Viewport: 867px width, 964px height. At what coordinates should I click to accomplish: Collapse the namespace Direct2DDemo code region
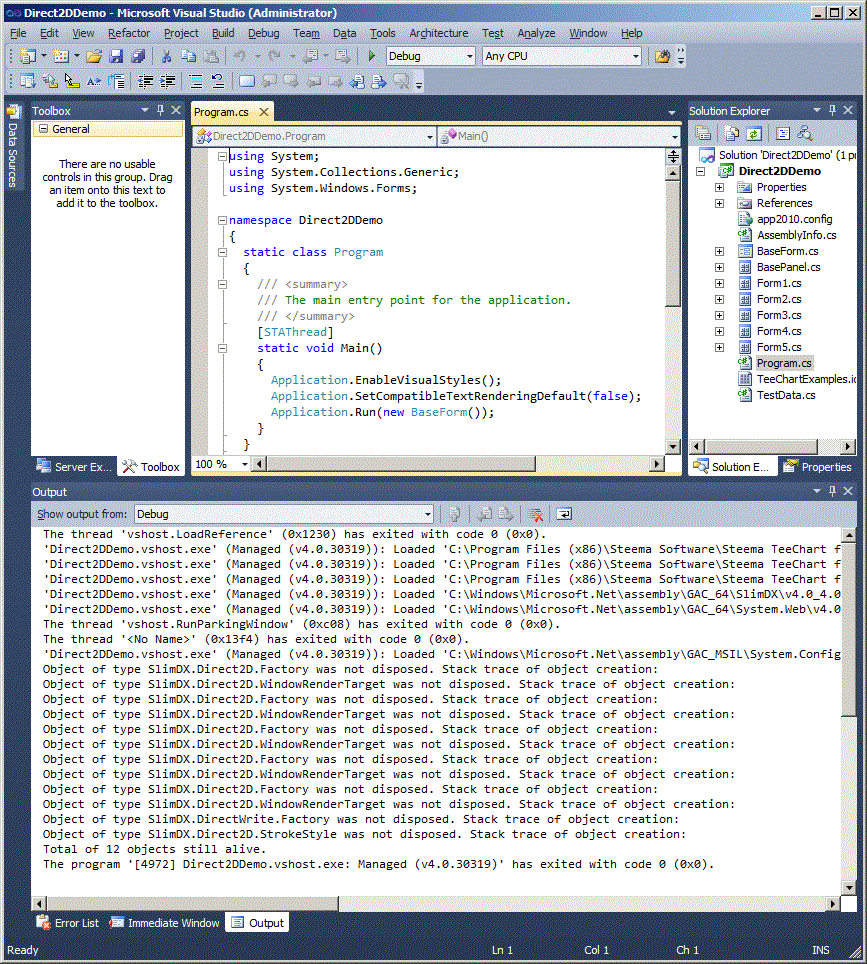(222, 220)
